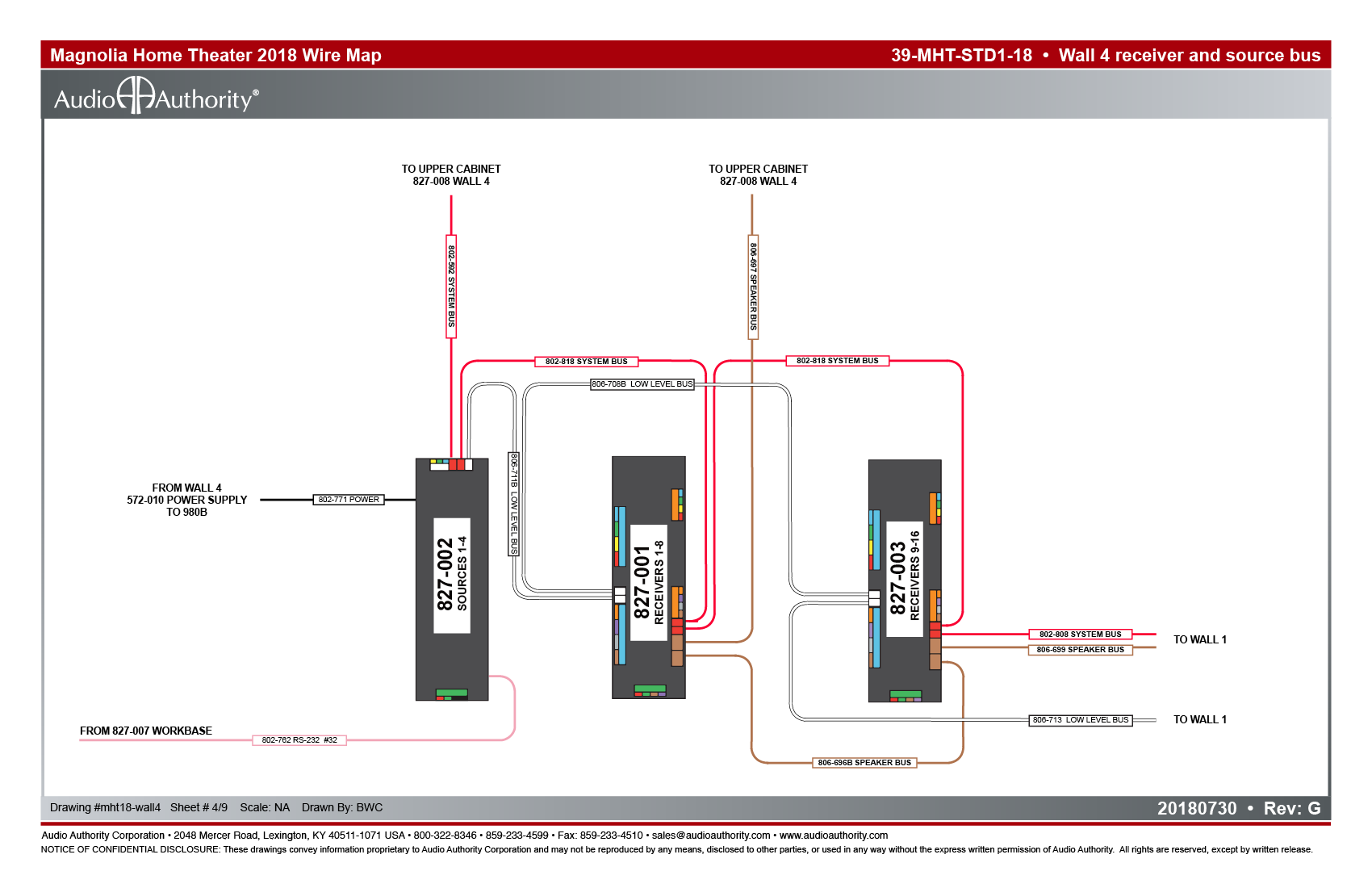Image resolution: width=1372 pixels, height=888 pixels.
Task: Click the Drawn By: BWC footer text
Action: click(342, 807)
